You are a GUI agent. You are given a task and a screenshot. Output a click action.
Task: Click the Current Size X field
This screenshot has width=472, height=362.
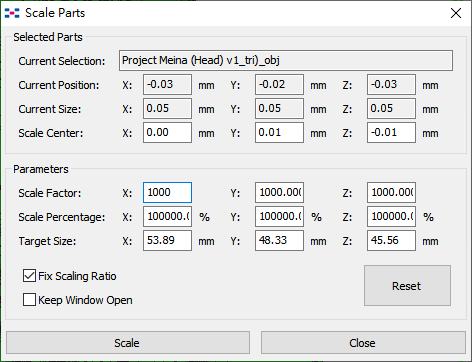point(167,109)
